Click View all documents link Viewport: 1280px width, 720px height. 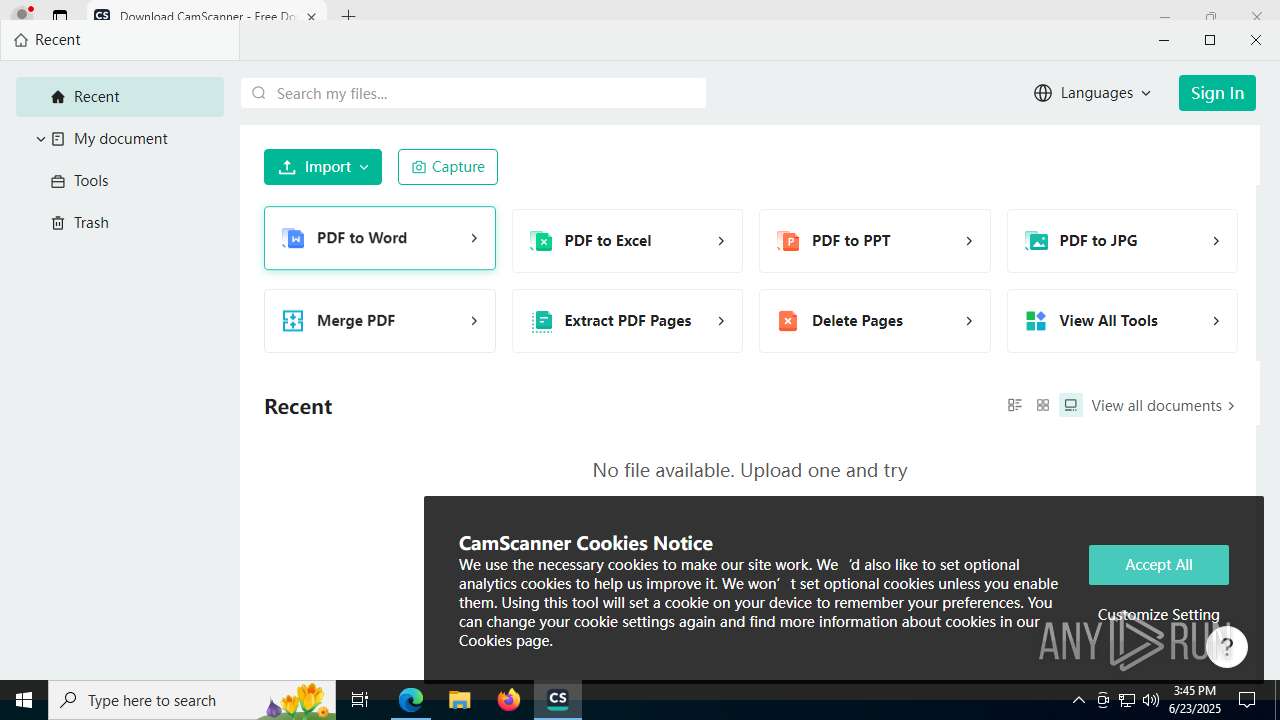click(1163, 406)
